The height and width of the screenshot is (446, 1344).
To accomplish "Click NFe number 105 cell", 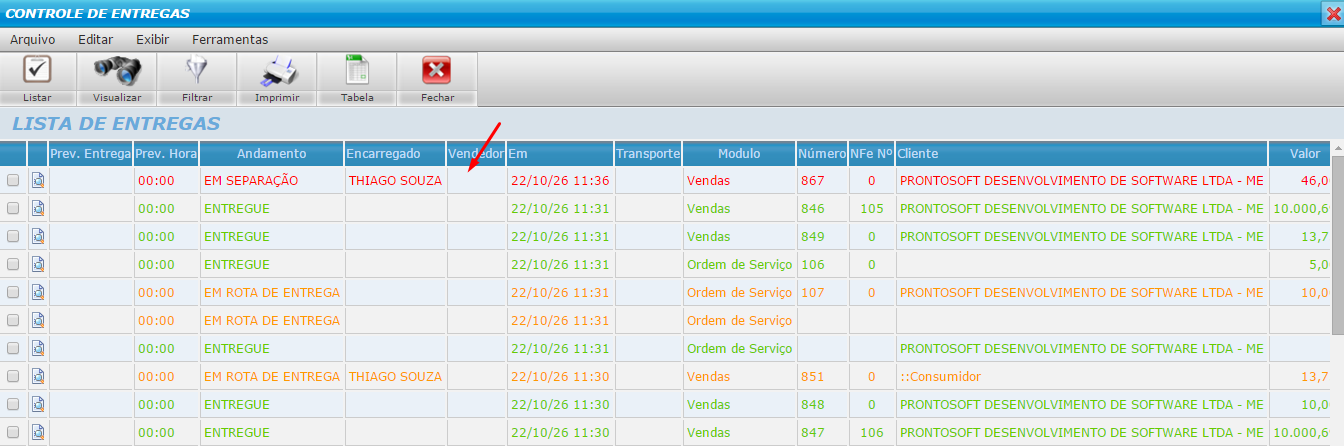I will pos(871,209).
